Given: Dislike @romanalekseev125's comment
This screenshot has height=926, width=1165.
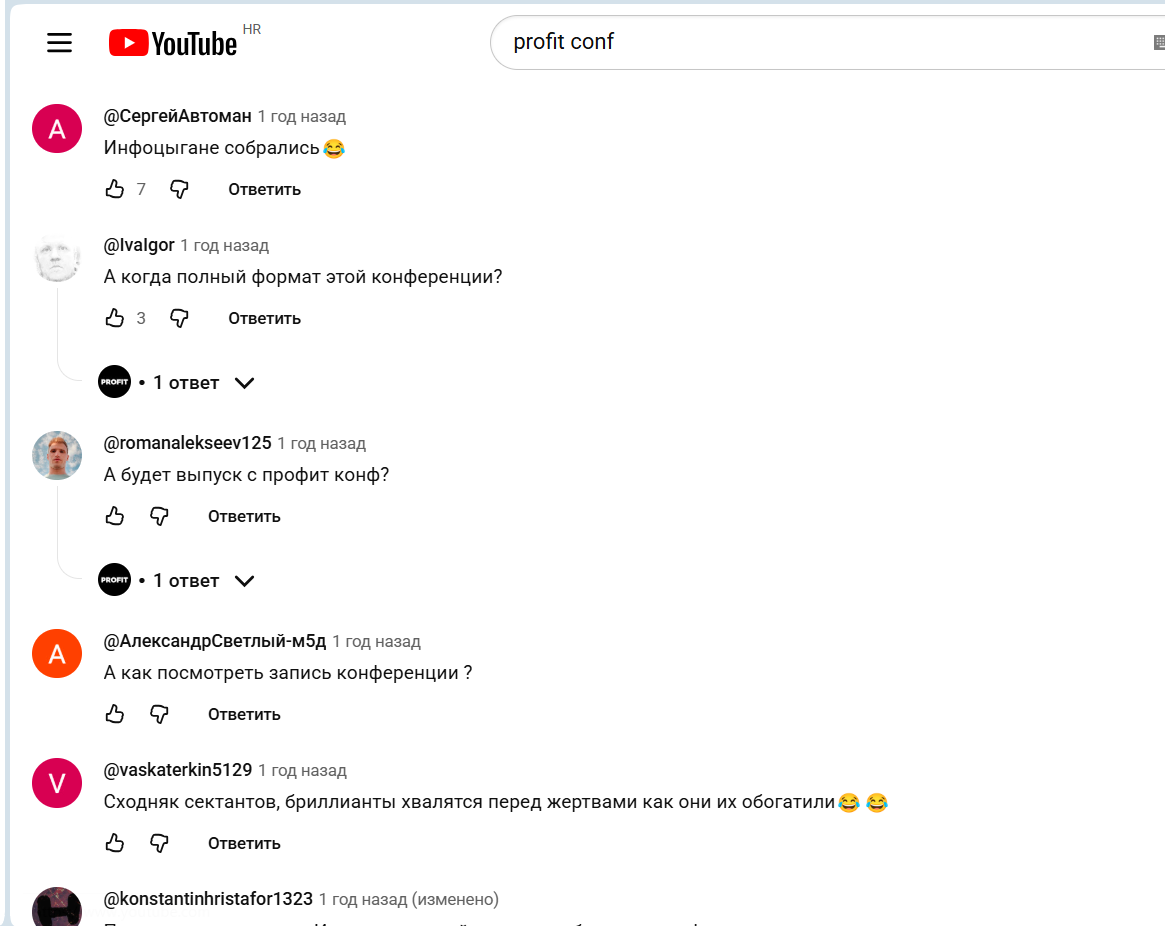Looking at the screenshot, I should tap(159, 516).
